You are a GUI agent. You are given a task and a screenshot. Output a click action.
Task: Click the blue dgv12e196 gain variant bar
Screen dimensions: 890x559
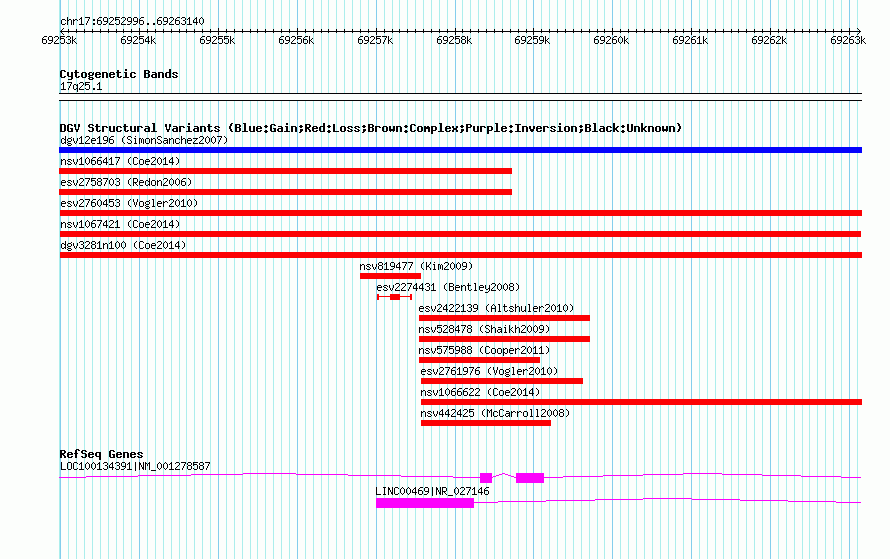[460, 150]
